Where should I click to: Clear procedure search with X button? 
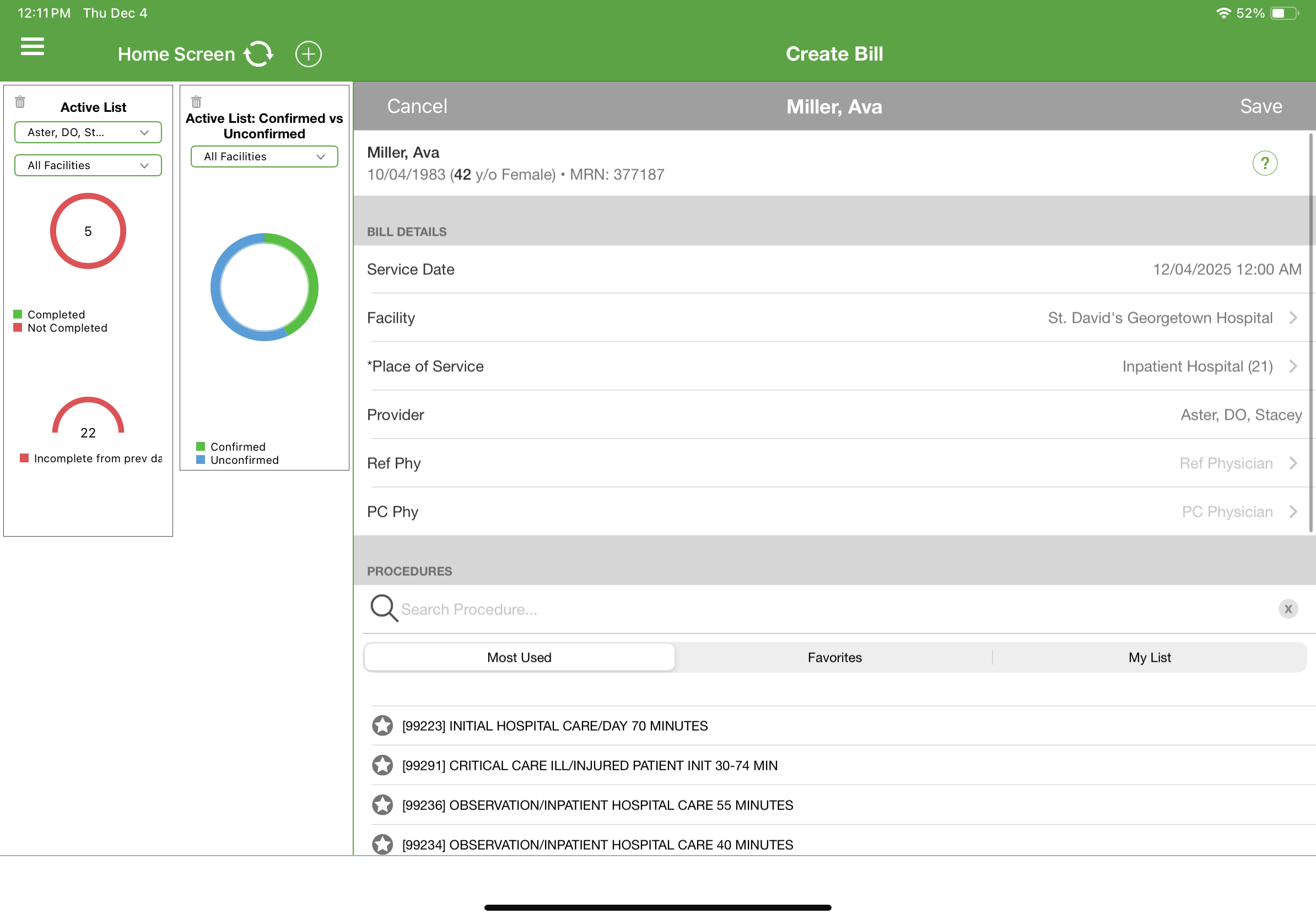coord(1288,608)
